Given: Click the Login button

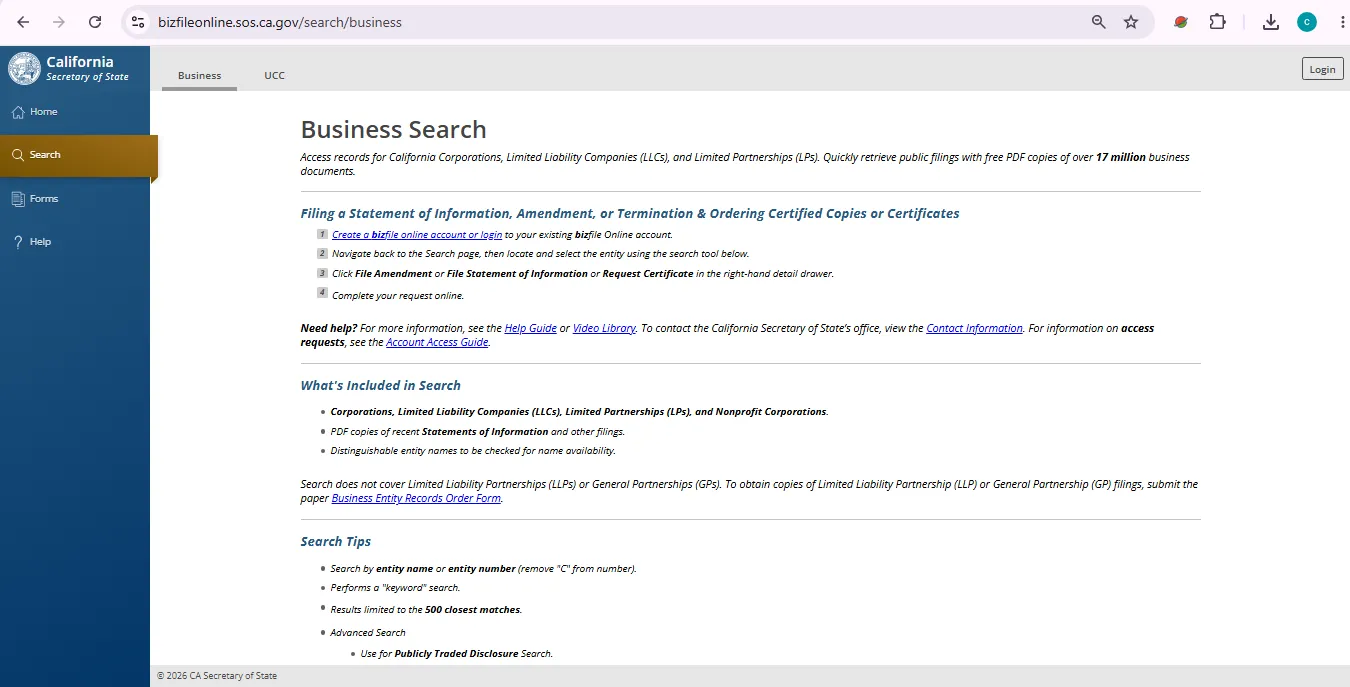Looking at the screenshot, I should tap(1322, 69).
